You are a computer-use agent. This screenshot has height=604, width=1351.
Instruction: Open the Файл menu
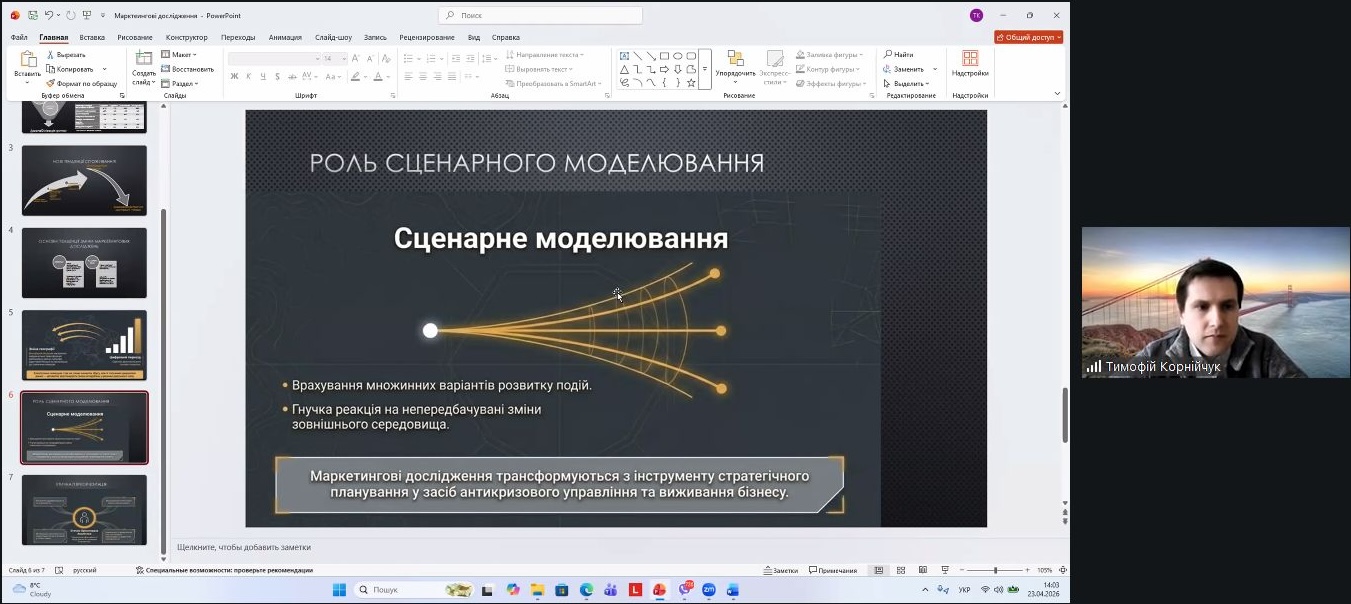[19, 37]
